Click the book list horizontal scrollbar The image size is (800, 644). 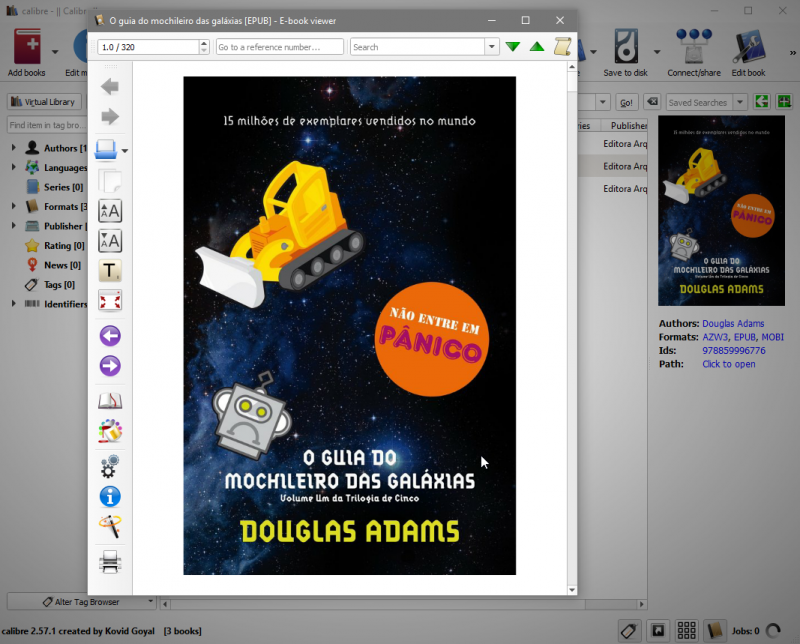tap(403, 604)
